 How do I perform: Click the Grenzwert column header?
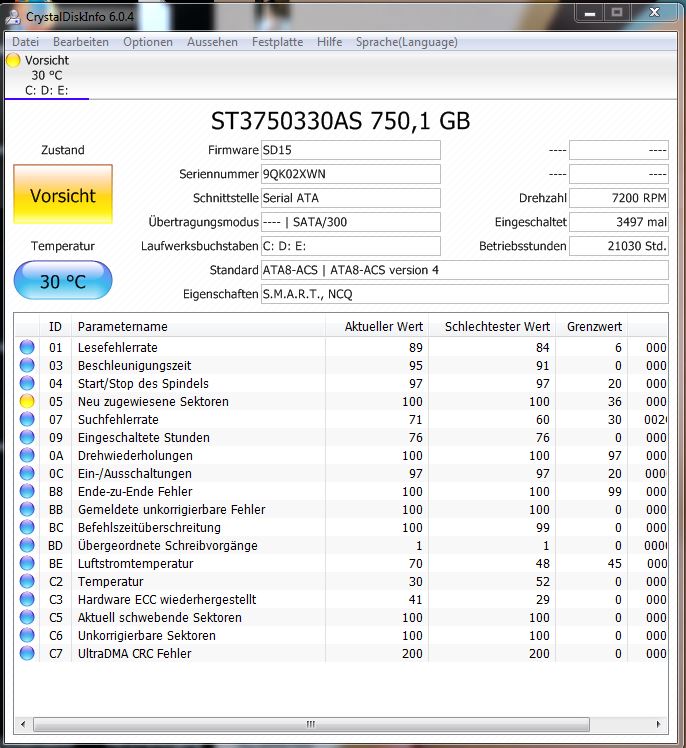tap(592, 326)
